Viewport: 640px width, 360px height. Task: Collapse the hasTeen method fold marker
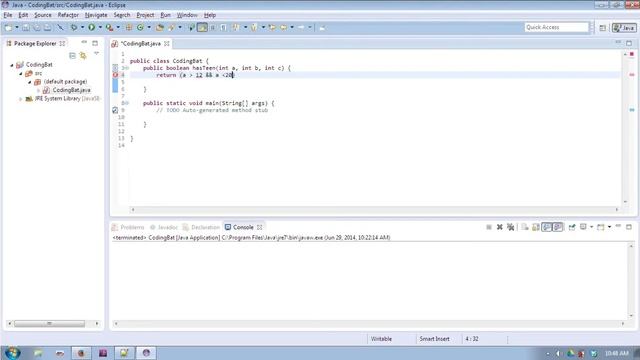(x=127, y=68)
